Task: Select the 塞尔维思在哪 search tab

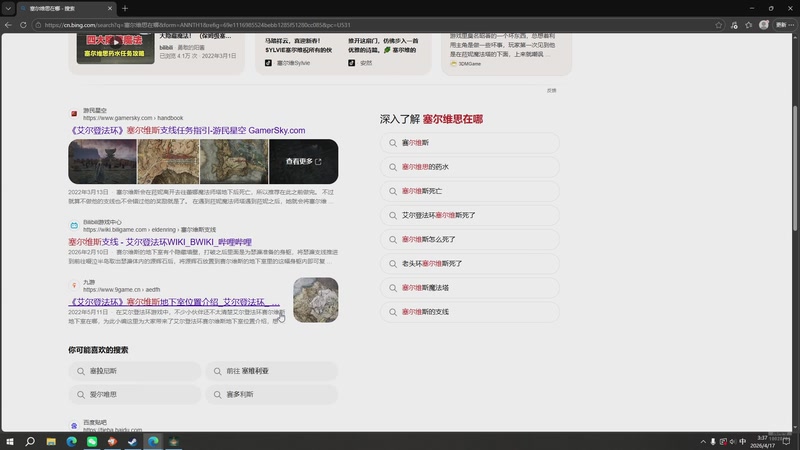Action: 65,8
